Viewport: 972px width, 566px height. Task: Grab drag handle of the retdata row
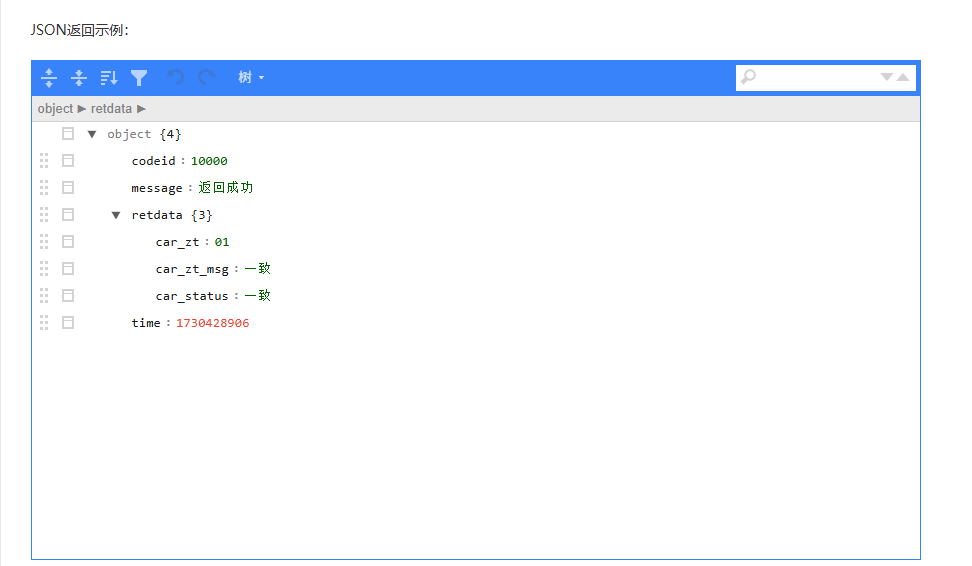[x=44, y=214]
